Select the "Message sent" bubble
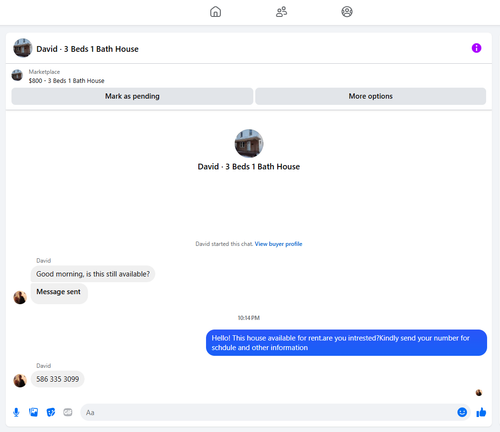 click(59, 293)
